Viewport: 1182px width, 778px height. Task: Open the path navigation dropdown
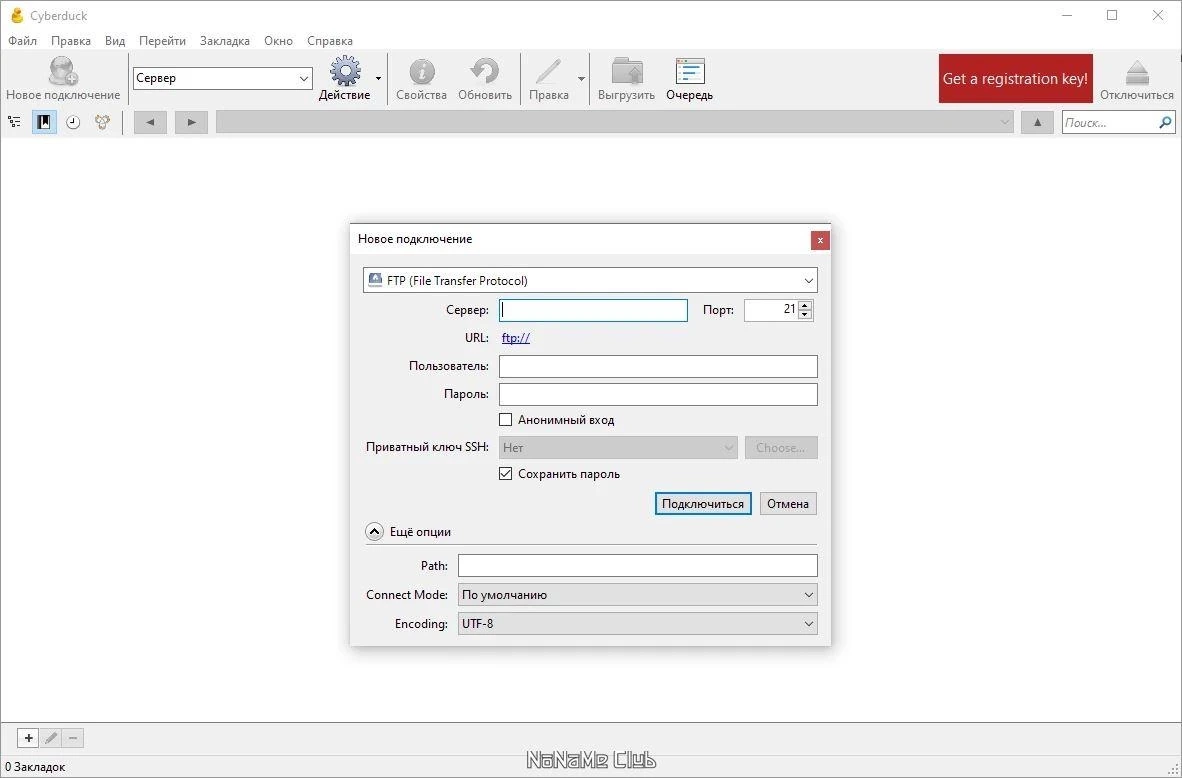pos(615,122)
